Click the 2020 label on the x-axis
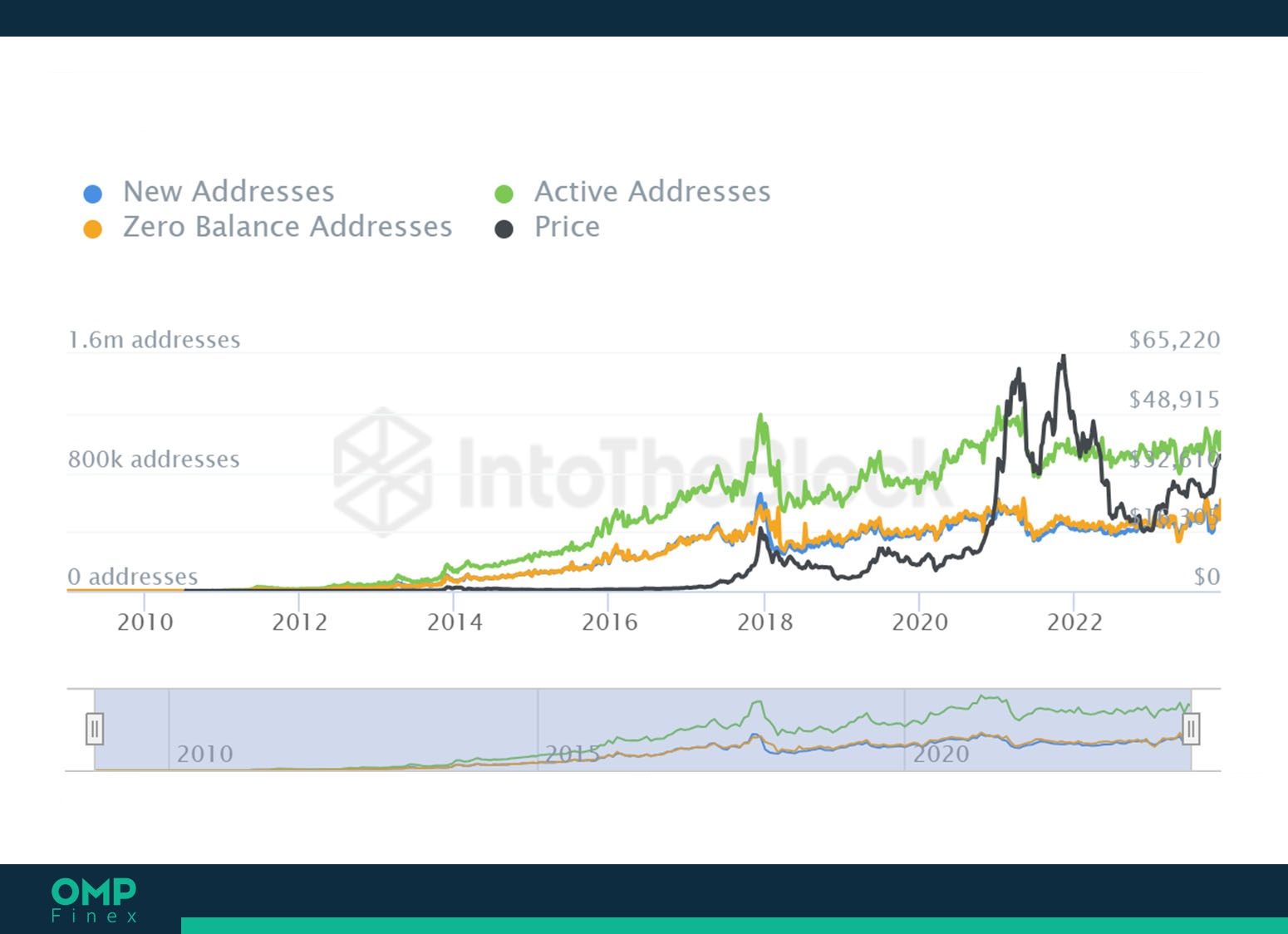The width and height of the screenshot is (1288, 934). (920, 622)
